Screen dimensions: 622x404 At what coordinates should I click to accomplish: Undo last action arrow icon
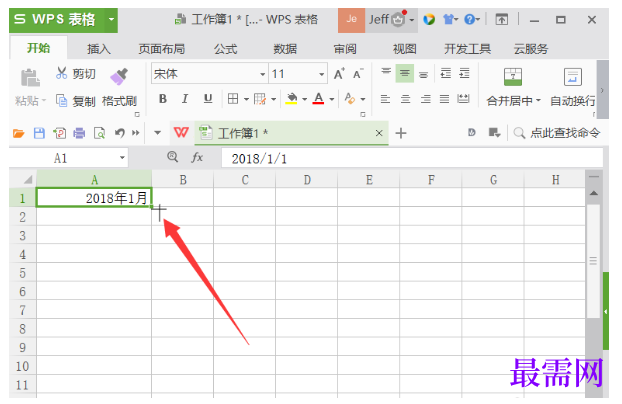pos(119,133)
